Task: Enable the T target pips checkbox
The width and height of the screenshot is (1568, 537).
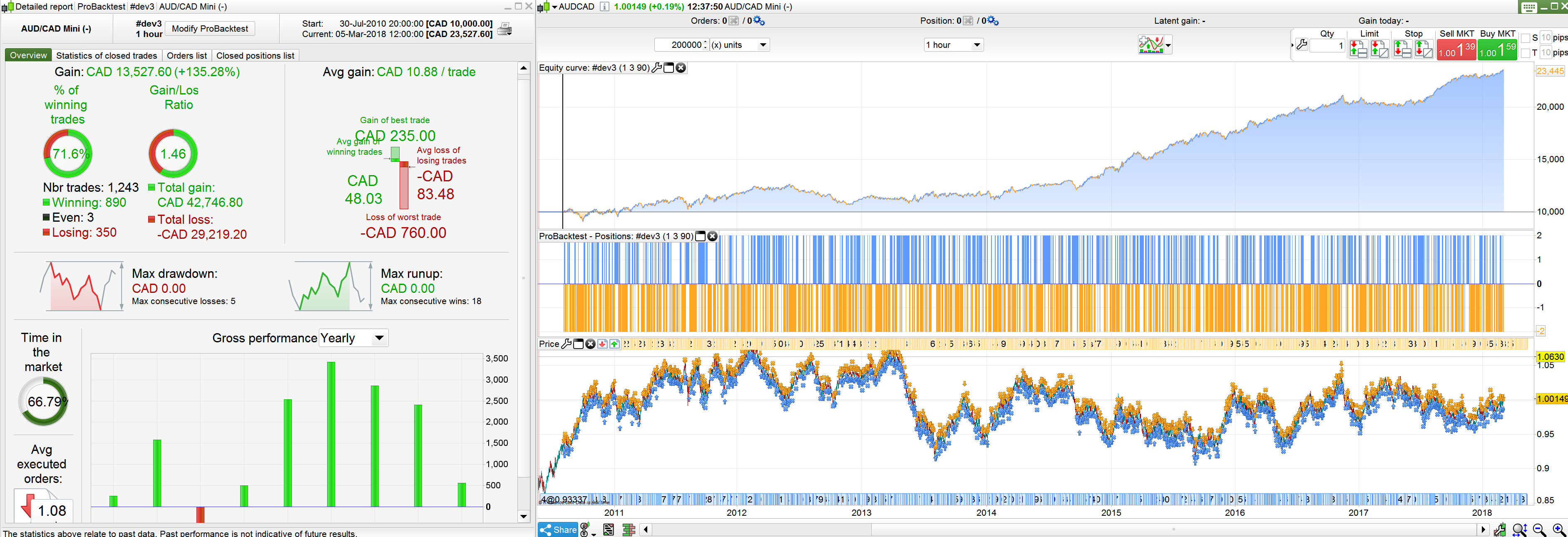Action: [1526, 54]
